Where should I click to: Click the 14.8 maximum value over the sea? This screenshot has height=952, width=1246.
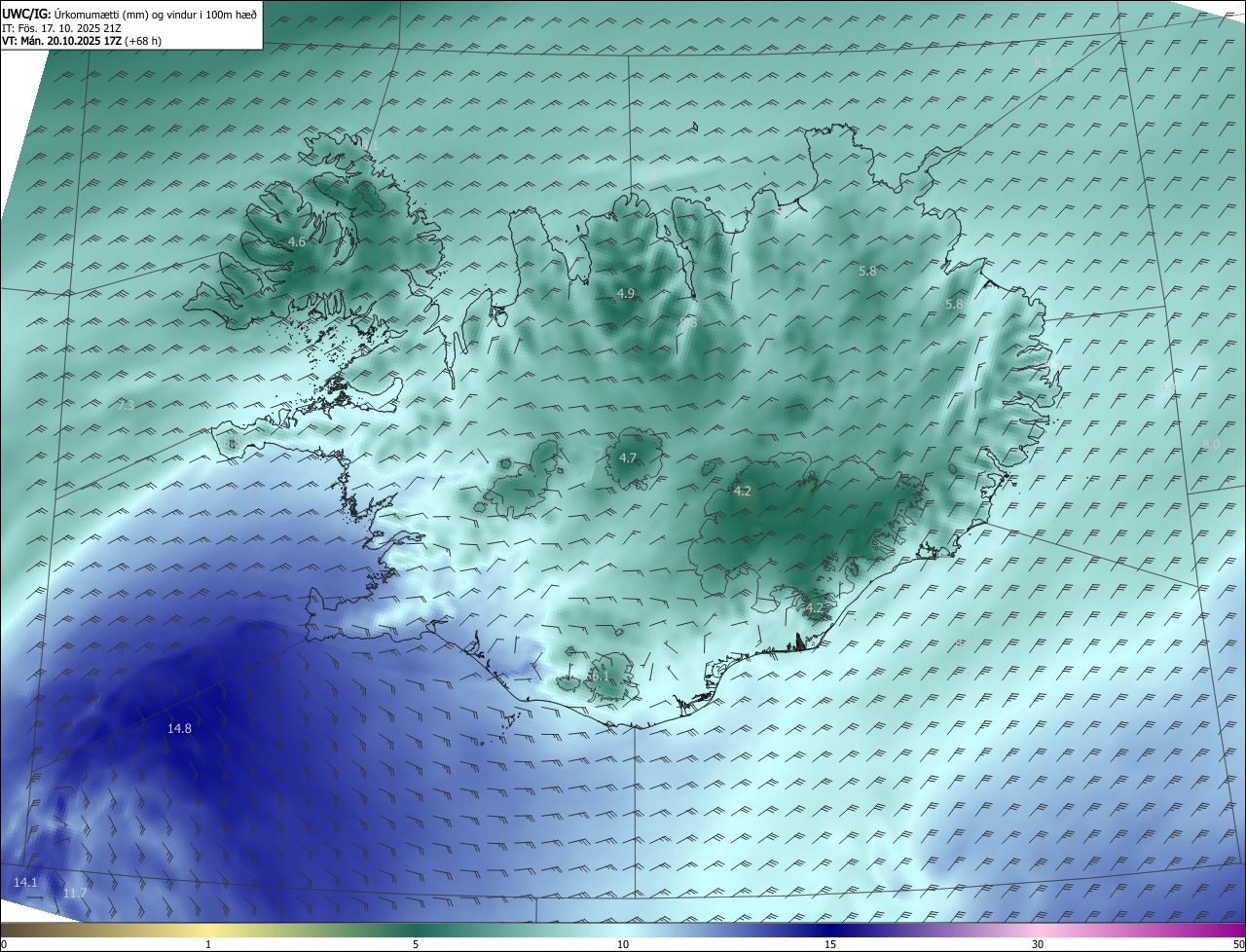coord(179,728)
